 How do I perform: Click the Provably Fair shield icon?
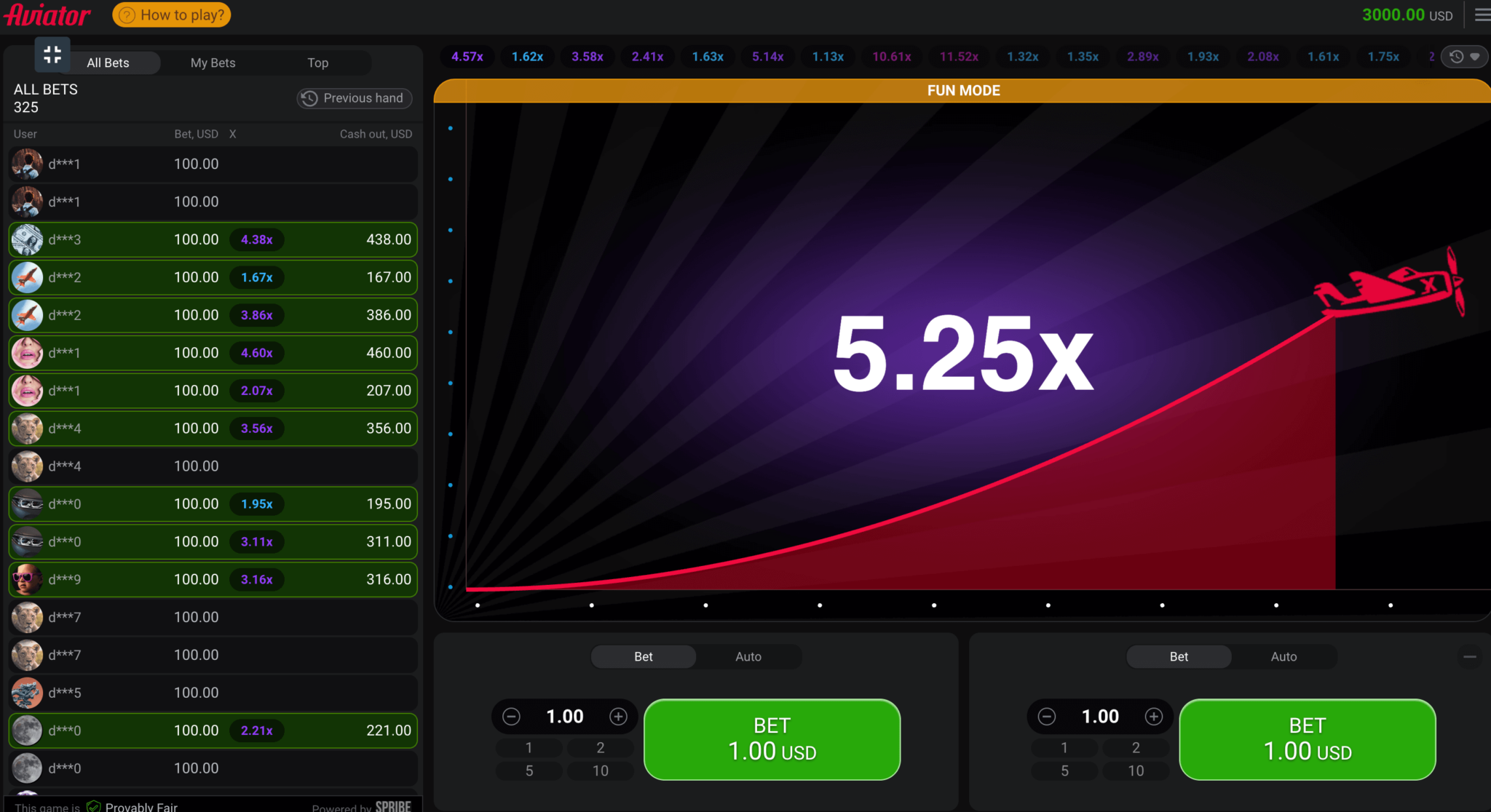(x=94, y=806)
